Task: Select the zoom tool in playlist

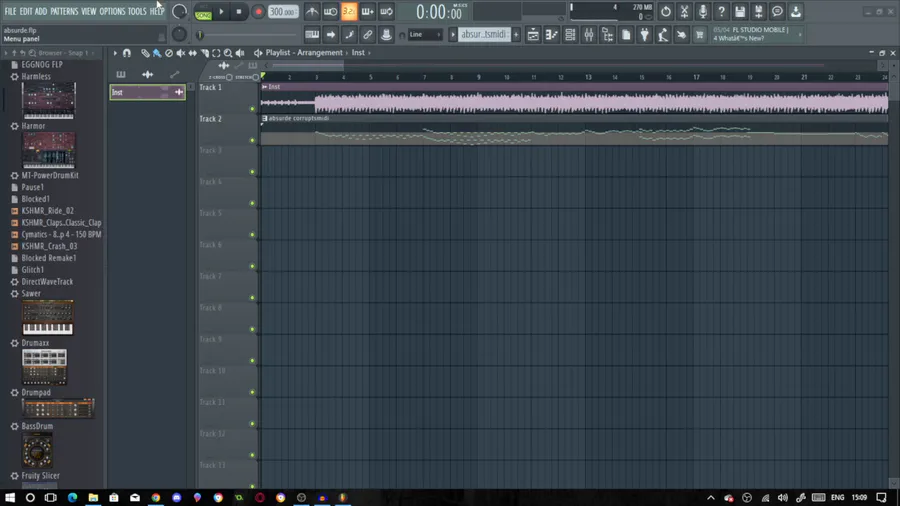Action: tap(228, 53)
